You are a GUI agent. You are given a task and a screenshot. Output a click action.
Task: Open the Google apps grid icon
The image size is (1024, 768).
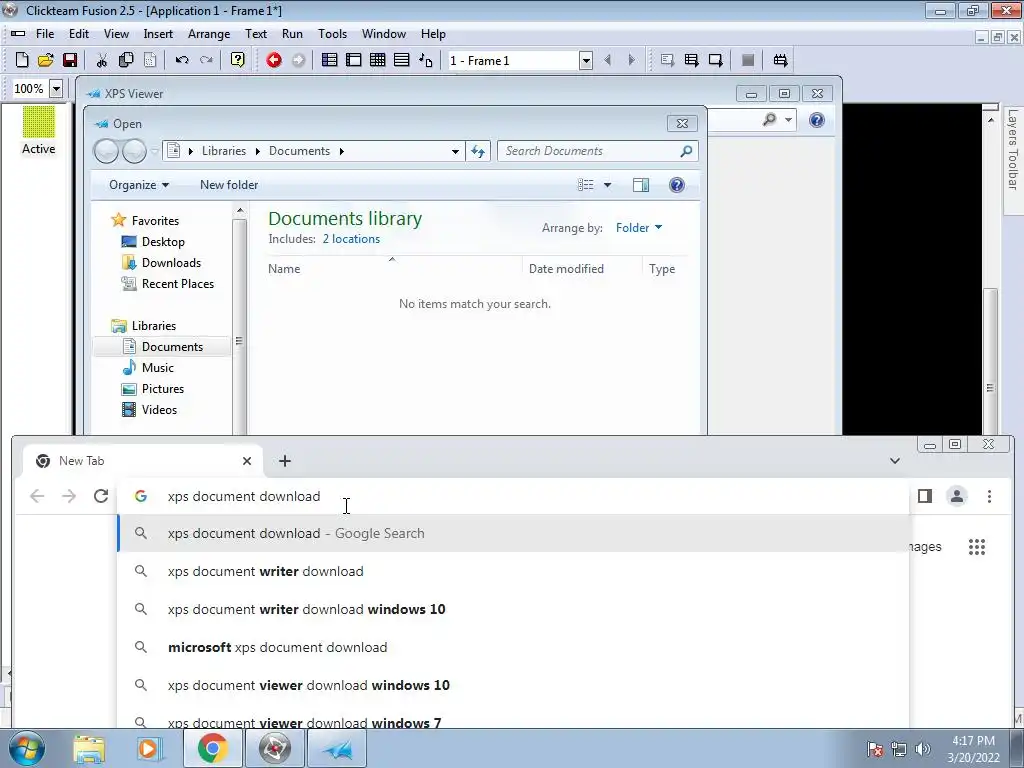click(x=977, y=547)
